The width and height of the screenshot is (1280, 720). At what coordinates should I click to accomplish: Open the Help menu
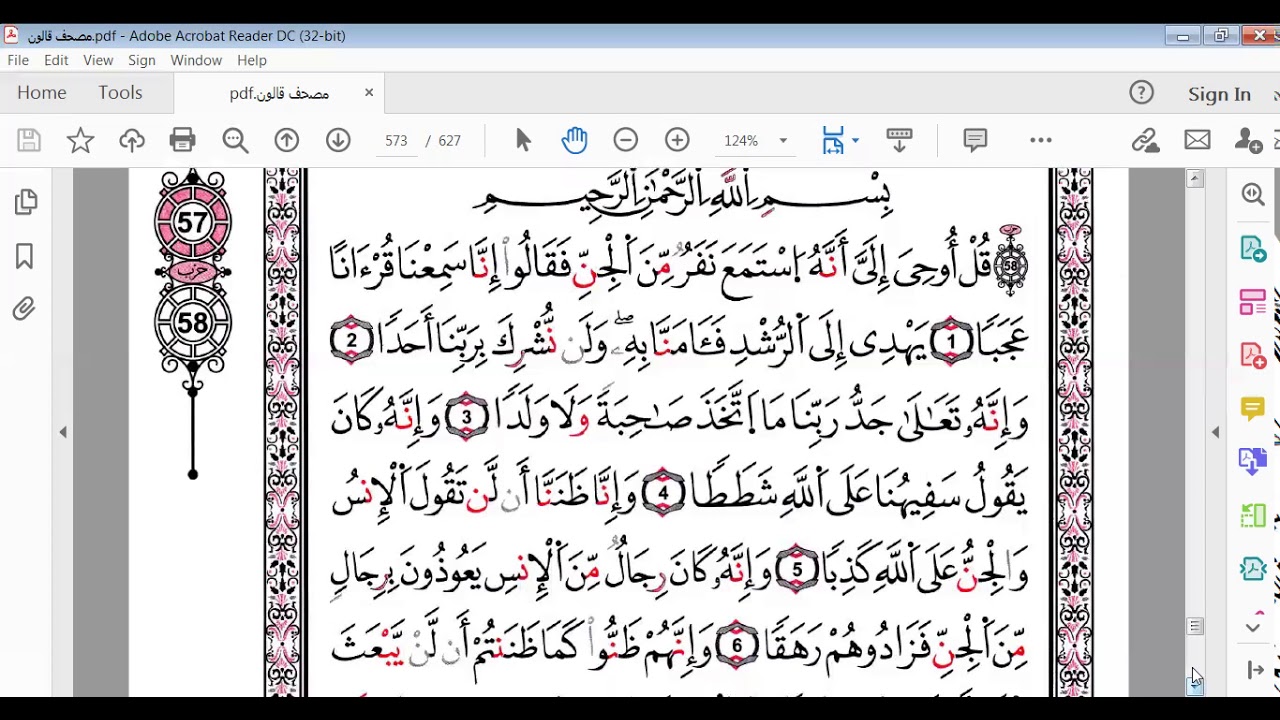(x=252, y=60)
